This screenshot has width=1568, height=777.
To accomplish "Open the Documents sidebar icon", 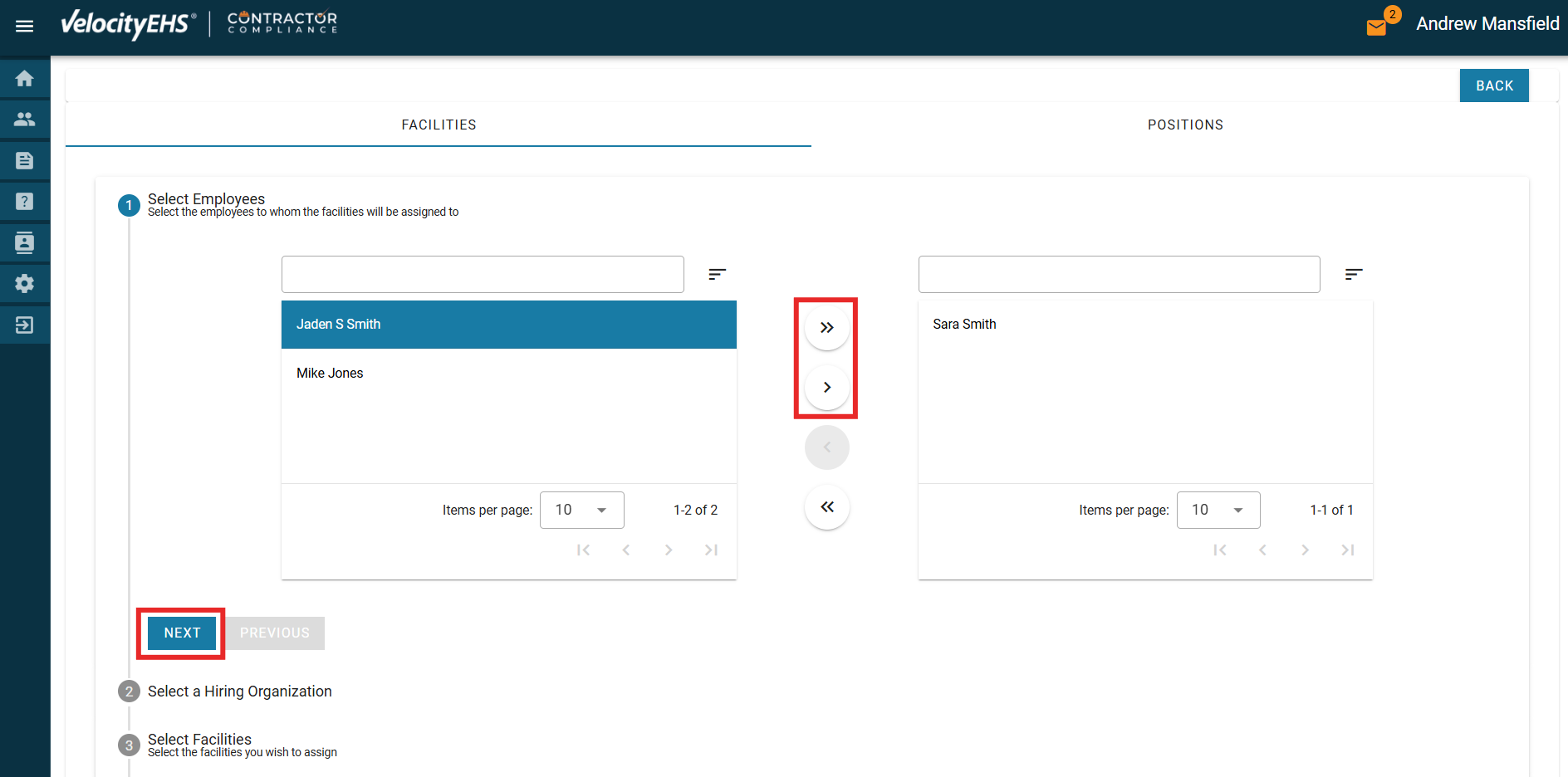I will (x=25, y=160).
